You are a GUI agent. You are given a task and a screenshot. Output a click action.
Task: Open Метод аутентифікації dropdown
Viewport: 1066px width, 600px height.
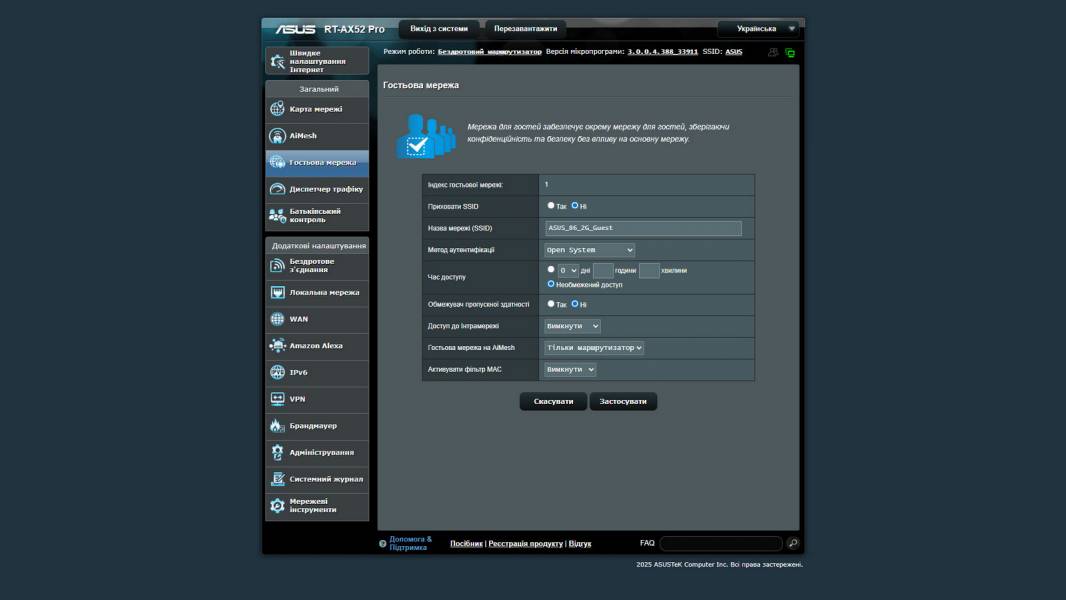click(x=589, y=250)
